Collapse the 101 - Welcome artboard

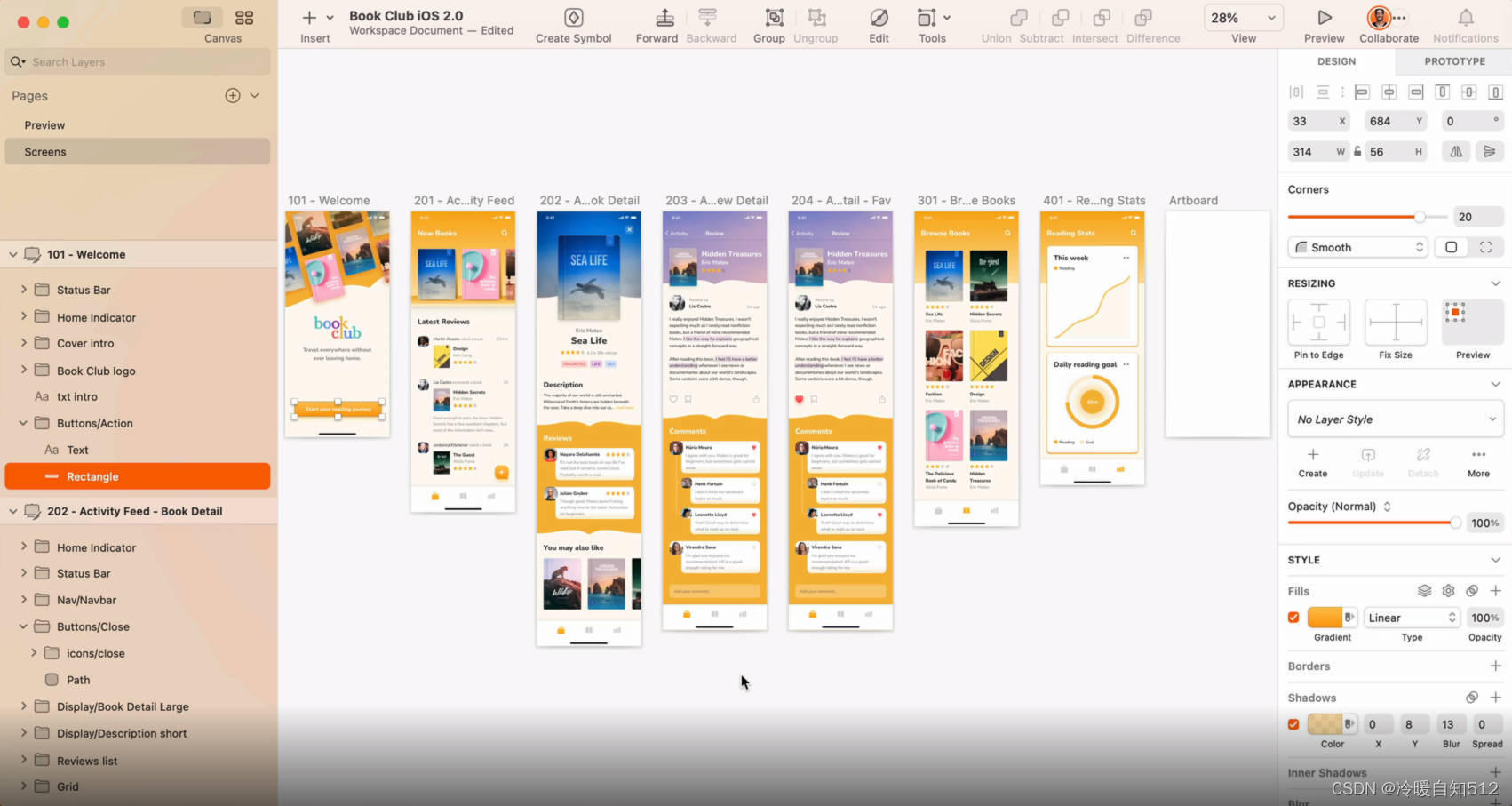[x=12, y=254]
